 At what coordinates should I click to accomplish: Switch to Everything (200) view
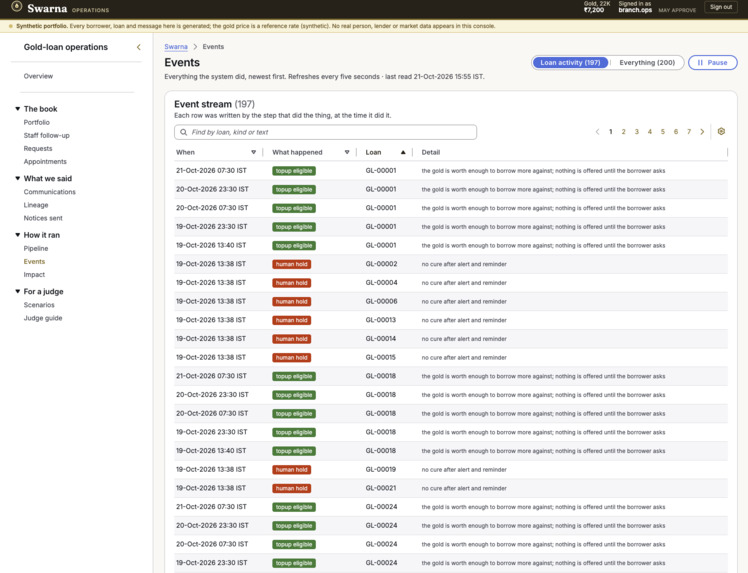pos(647,63)
